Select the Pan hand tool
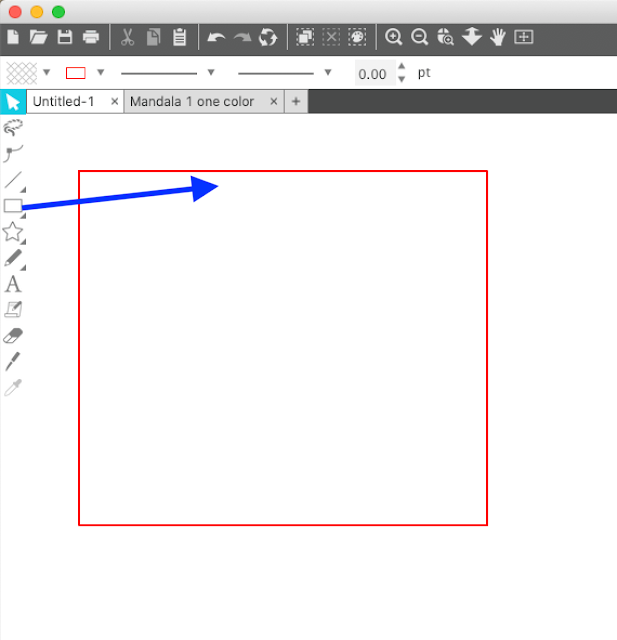The height and width of the screenshot is (640, 617). point(498,37)
